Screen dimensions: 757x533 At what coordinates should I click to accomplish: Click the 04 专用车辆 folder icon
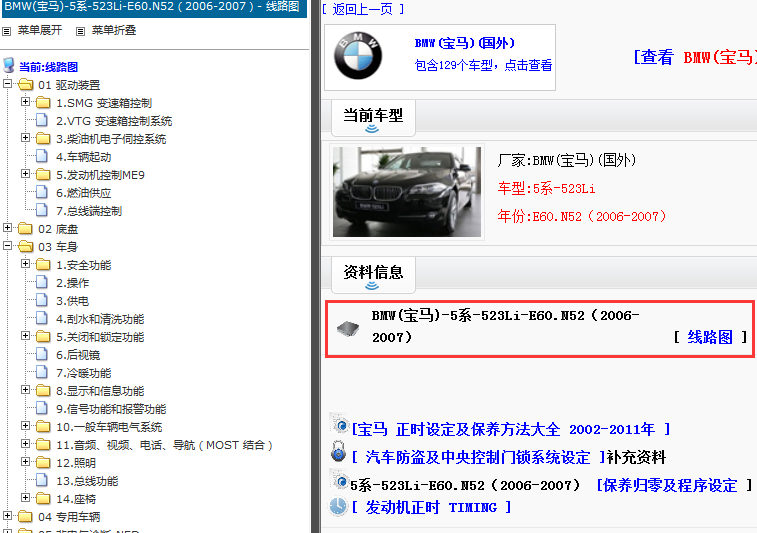point(26,517)
